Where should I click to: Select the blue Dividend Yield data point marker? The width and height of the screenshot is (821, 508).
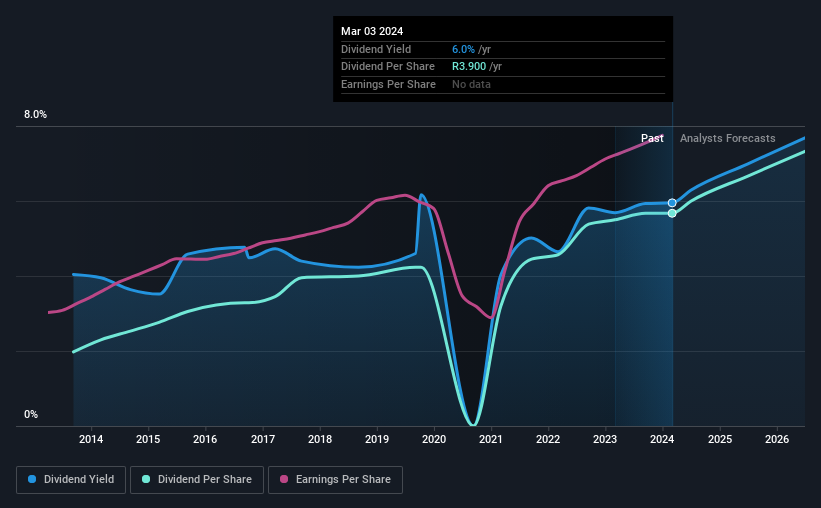click(672, 203)
